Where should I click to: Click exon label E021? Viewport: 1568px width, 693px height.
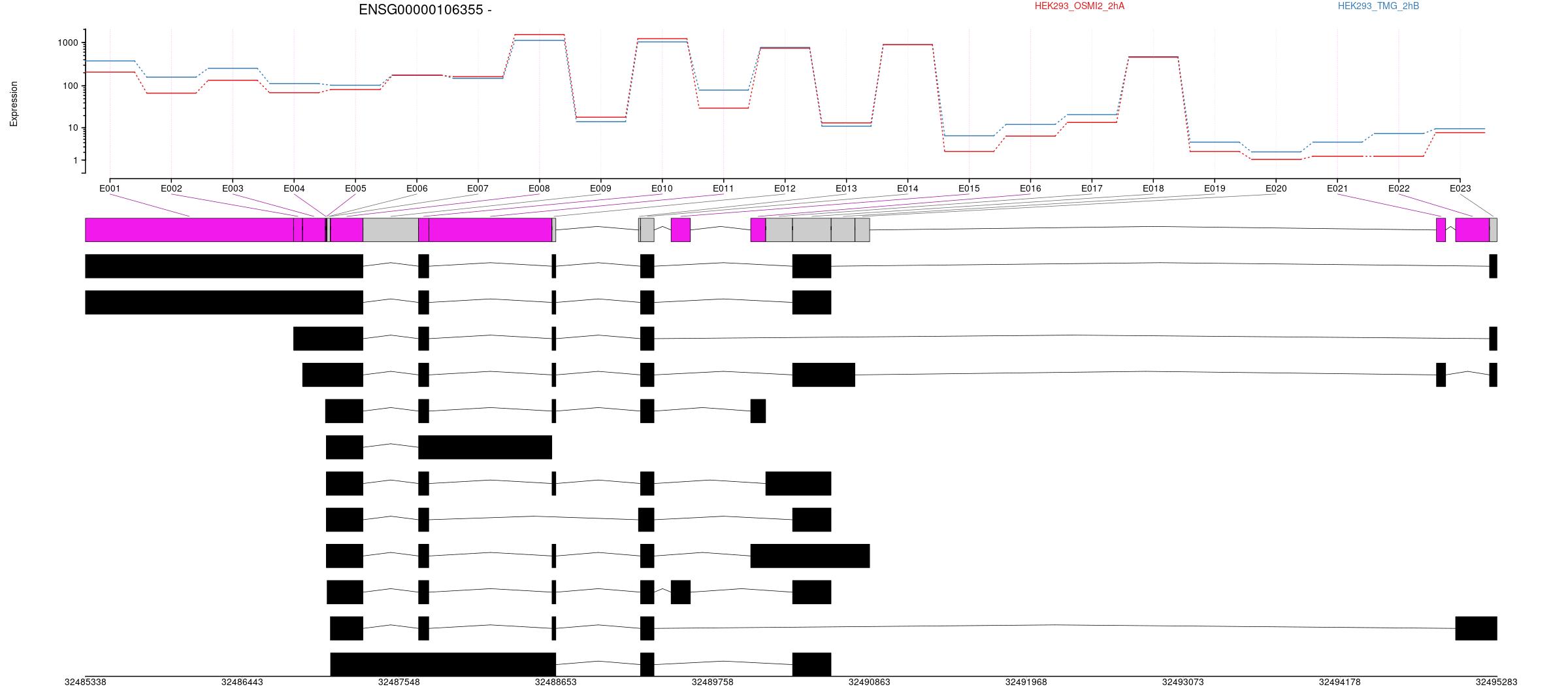point(1337,189)
